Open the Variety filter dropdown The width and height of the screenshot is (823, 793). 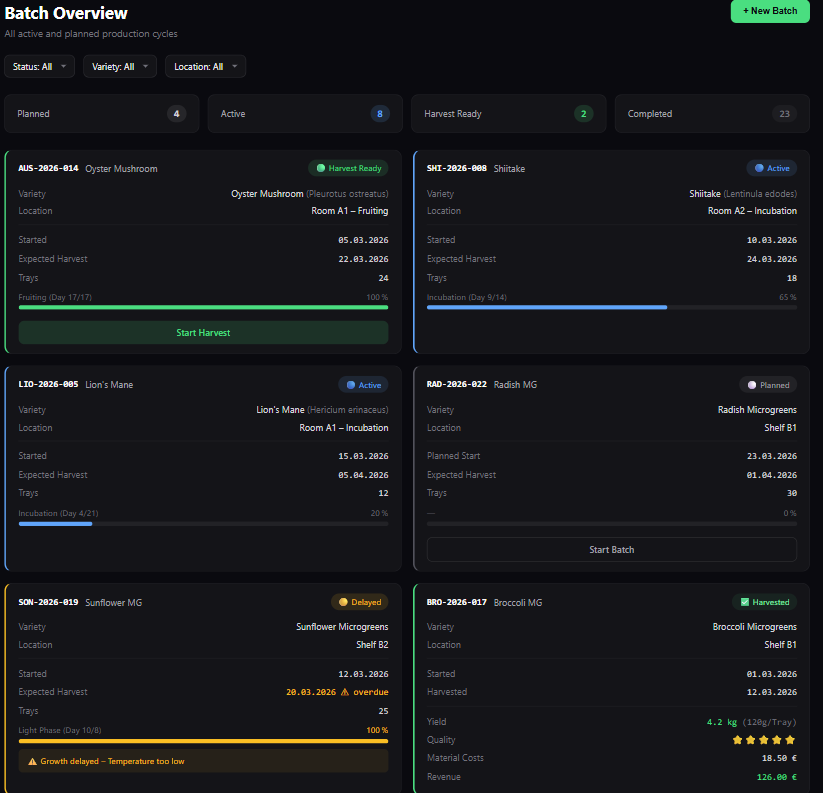tap(120, 67)
